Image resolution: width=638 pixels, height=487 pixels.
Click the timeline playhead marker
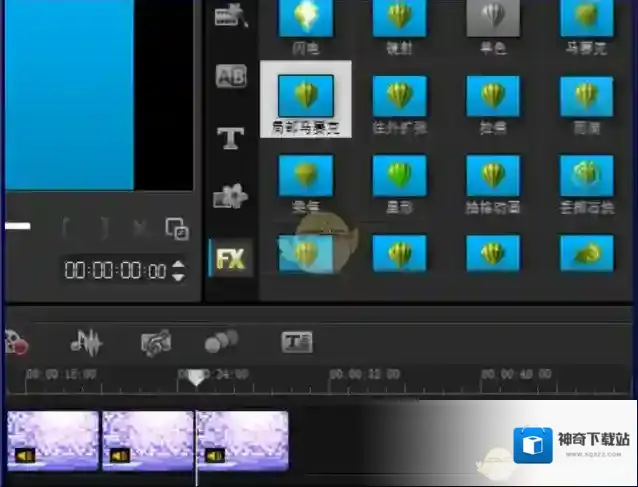click(x=197, y=378)
